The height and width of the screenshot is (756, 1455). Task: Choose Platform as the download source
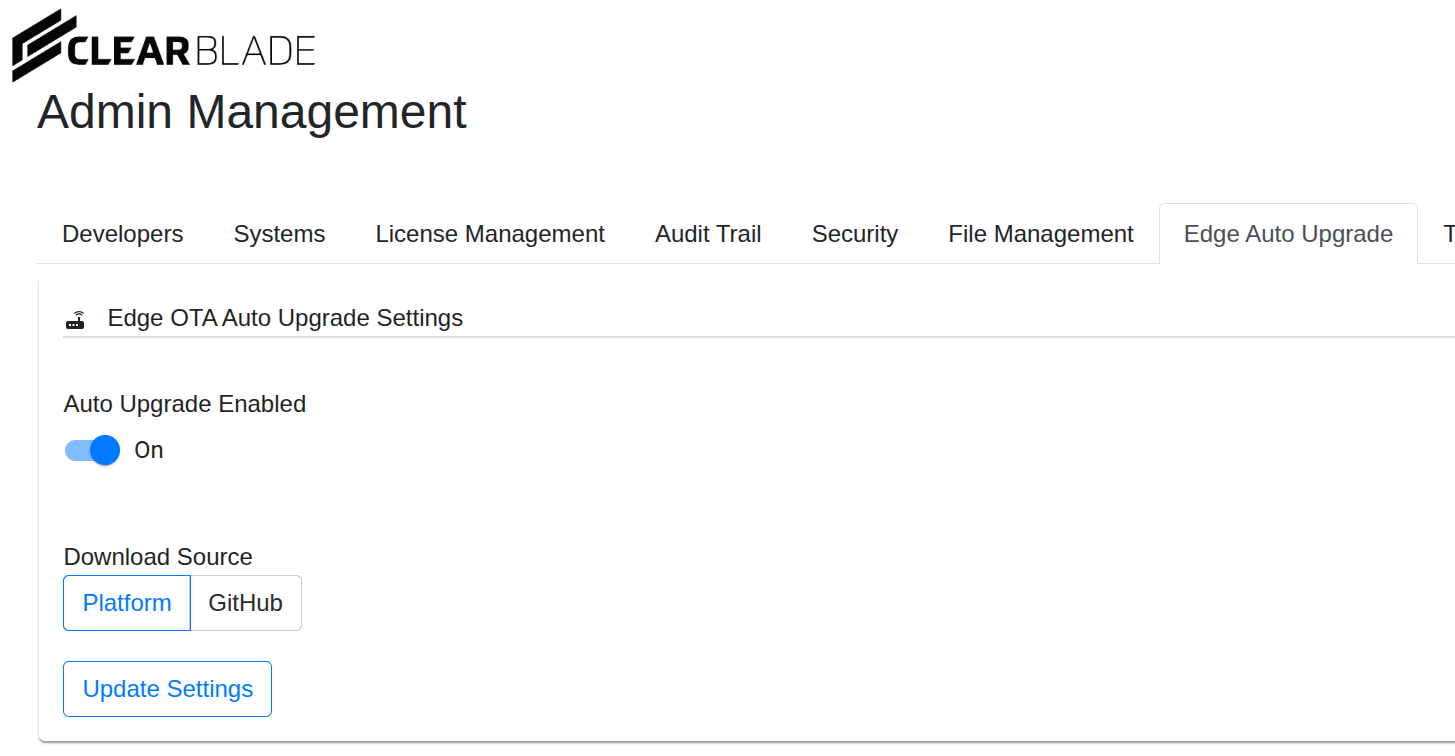127,603
